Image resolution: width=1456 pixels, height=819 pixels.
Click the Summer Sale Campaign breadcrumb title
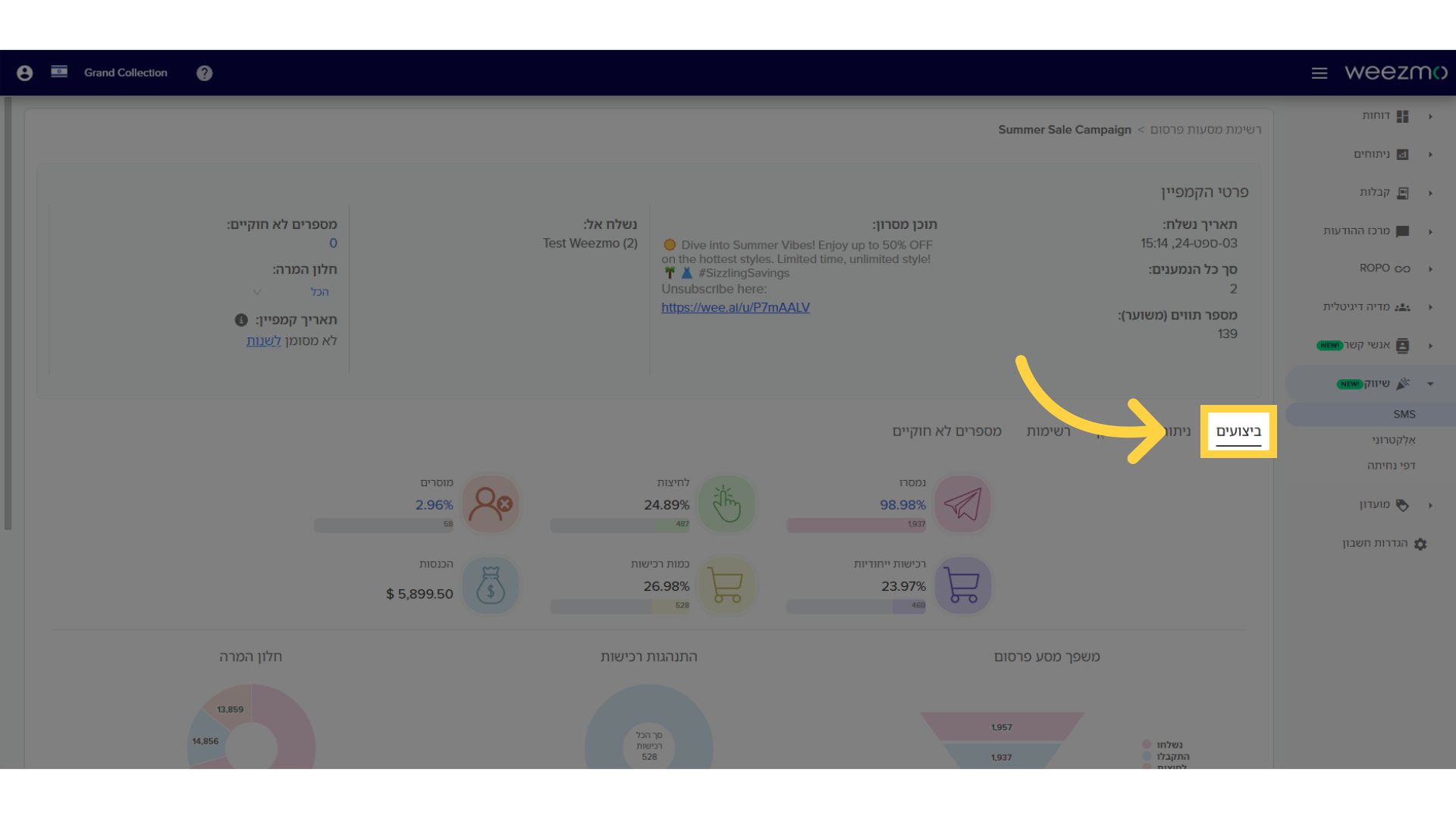1064,130
